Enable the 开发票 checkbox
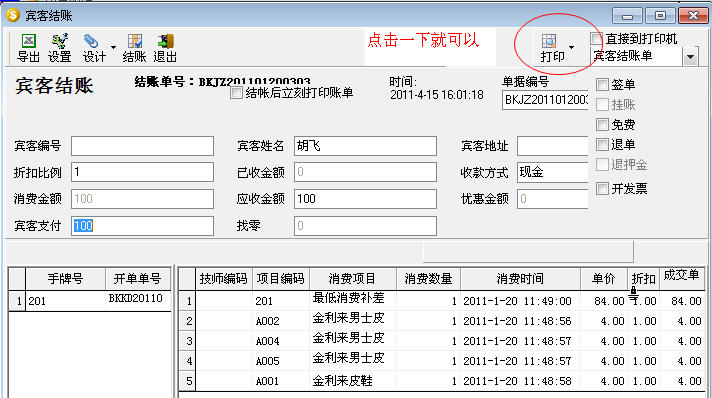 coord(602,188)
